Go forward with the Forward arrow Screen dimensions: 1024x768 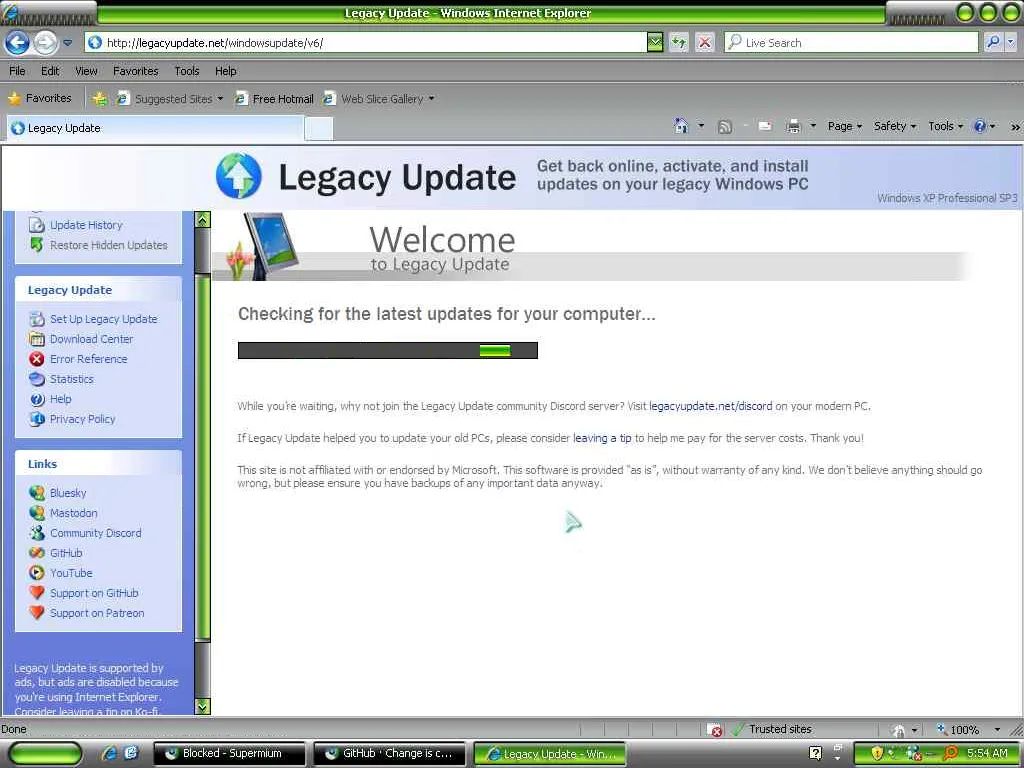[x=45, y=43]
